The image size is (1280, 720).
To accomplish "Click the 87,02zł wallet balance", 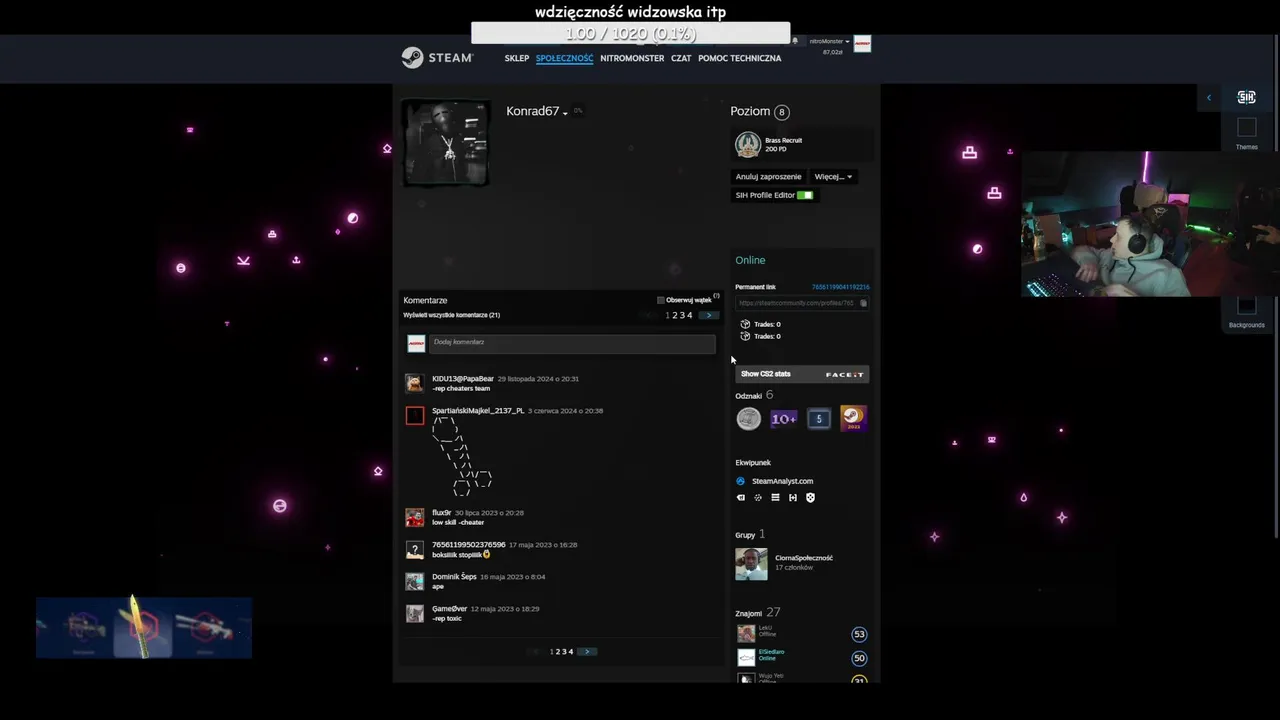I will tap(832, 52).
